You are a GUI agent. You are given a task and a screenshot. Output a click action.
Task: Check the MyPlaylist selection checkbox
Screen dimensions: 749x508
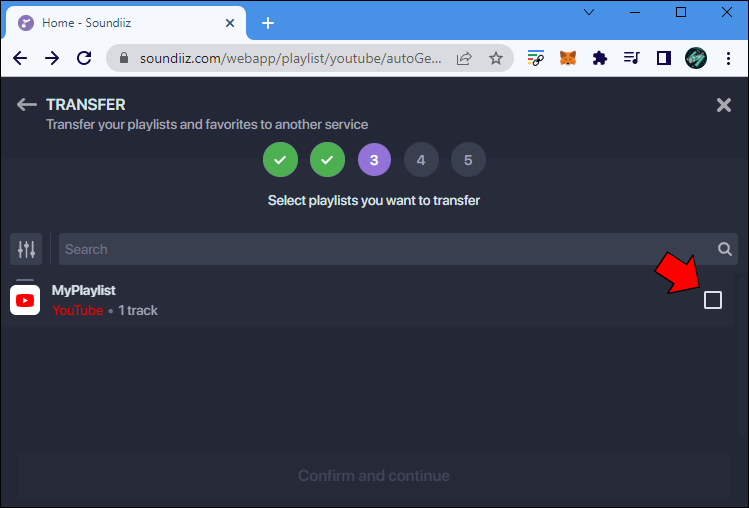click(713, 300)
